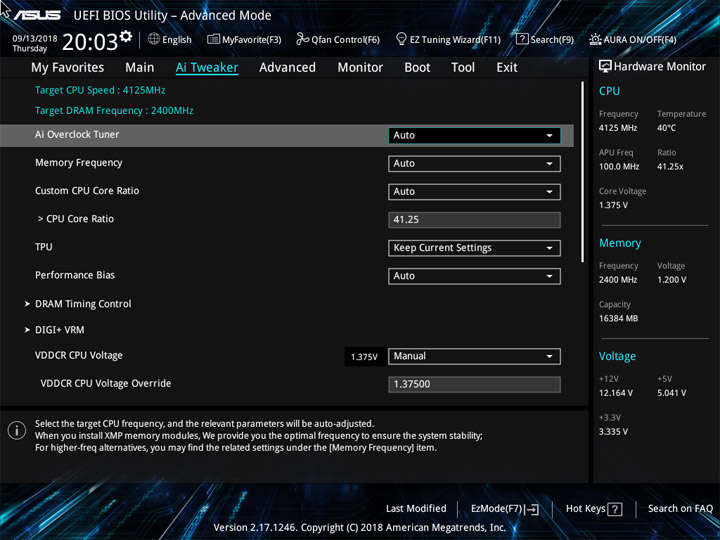720x540 pixels.
Task: Open the Advanced tab
Action: click(287, 68)
